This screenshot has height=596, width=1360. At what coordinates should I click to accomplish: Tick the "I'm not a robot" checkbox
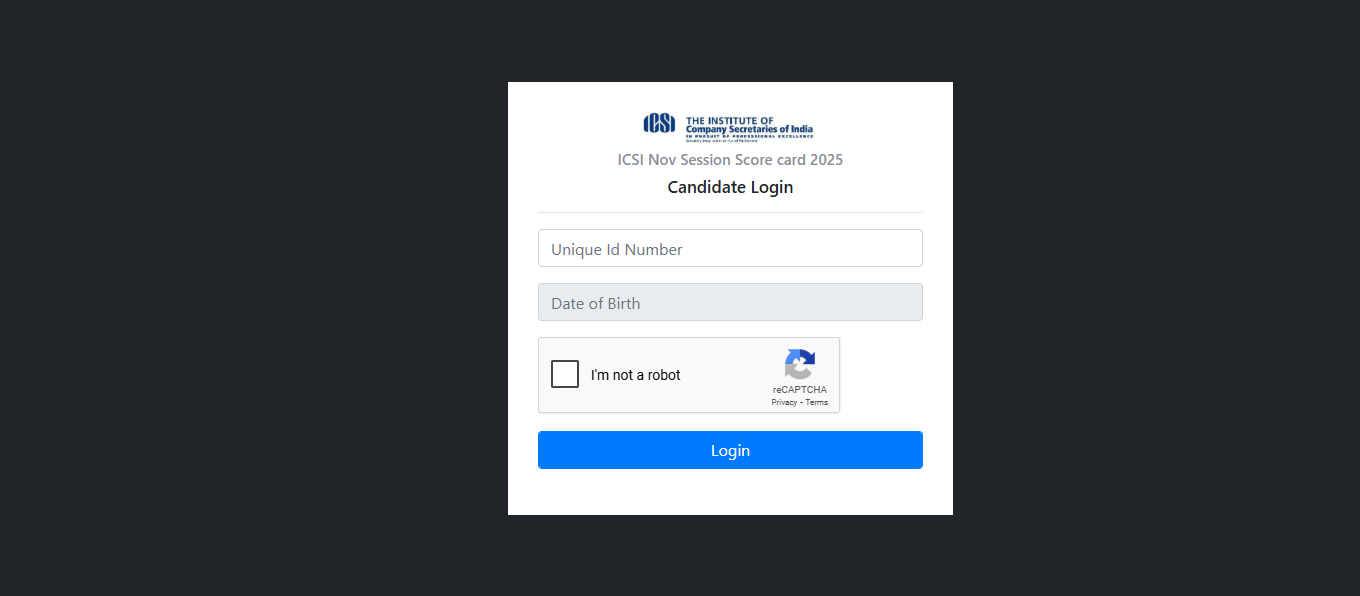coord(565,374)
